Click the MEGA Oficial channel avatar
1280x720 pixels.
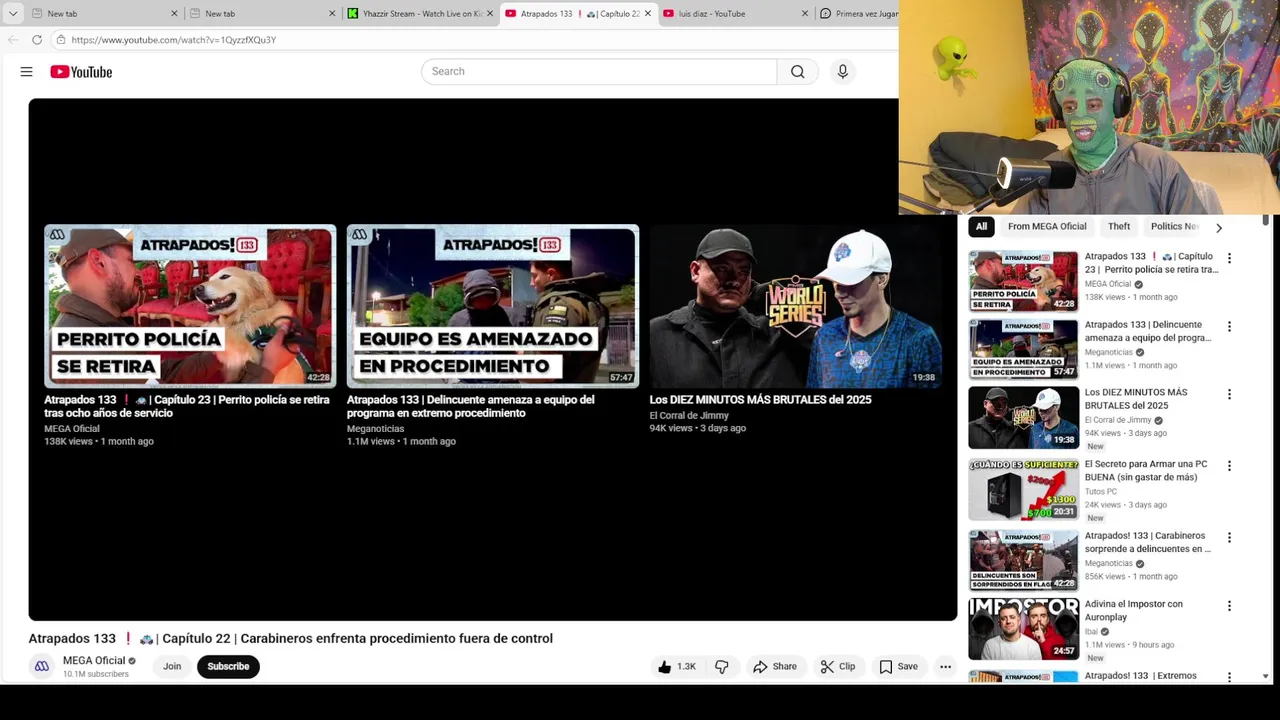(41, 666)
